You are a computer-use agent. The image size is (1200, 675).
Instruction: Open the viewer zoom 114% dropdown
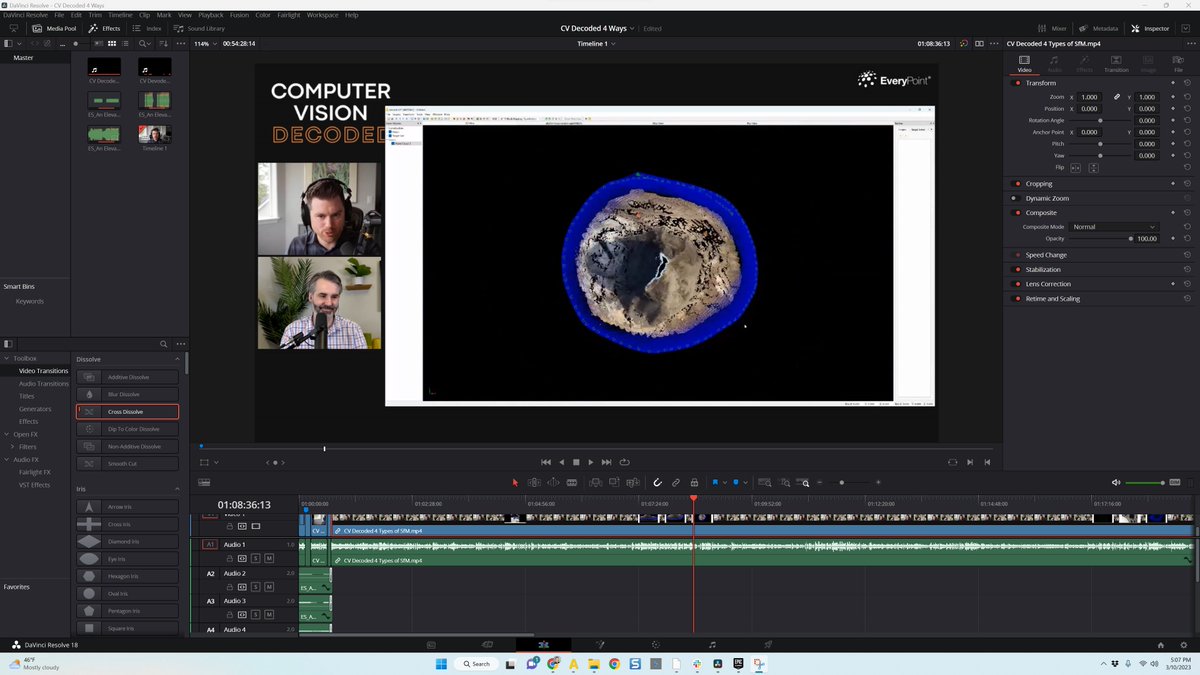tap(207, 44)
